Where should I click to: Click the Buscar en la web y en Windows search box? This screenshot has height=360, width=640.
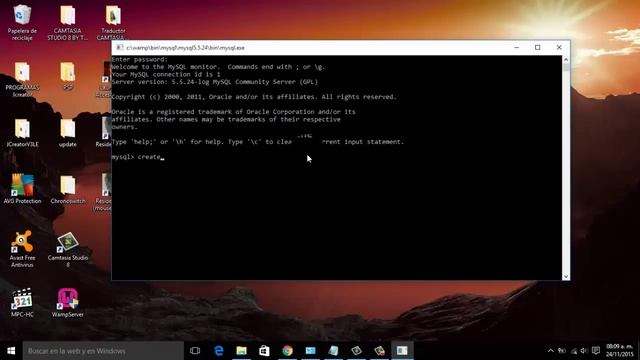pyautogui.click(x=103, y=351)
